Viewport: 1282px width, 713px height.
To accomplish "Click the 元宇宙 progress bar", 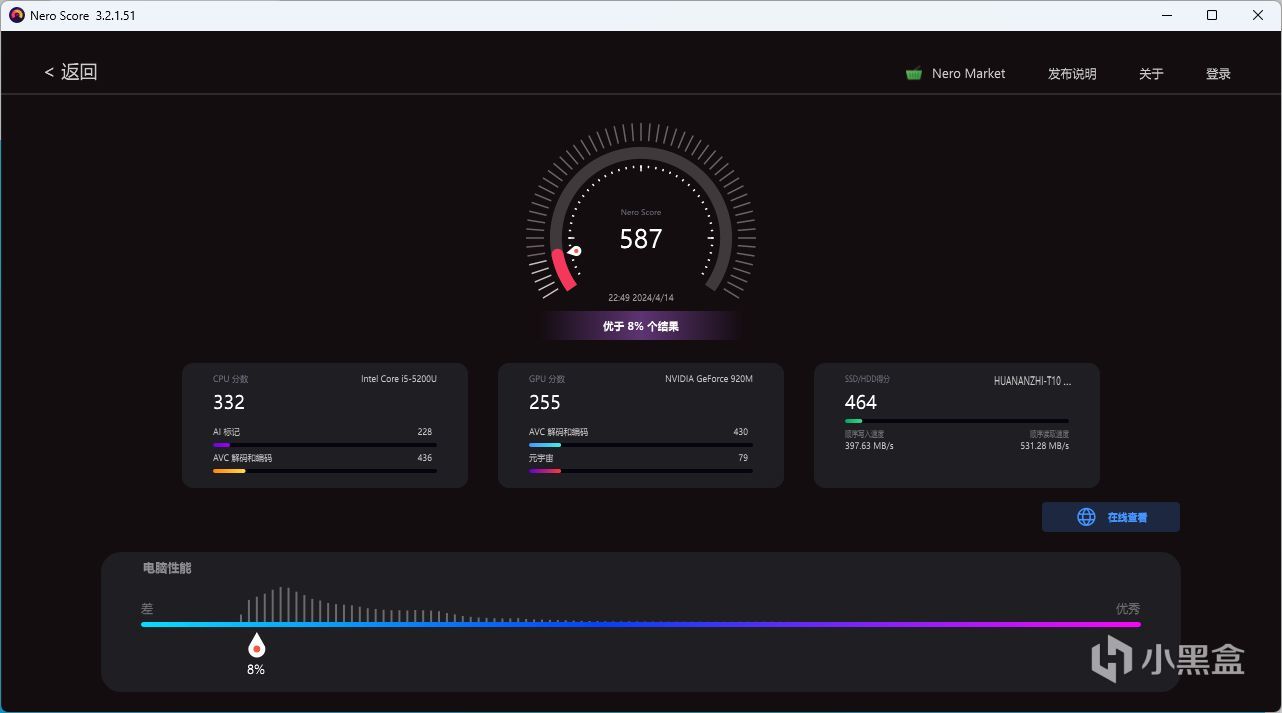I will click(640, 471).
